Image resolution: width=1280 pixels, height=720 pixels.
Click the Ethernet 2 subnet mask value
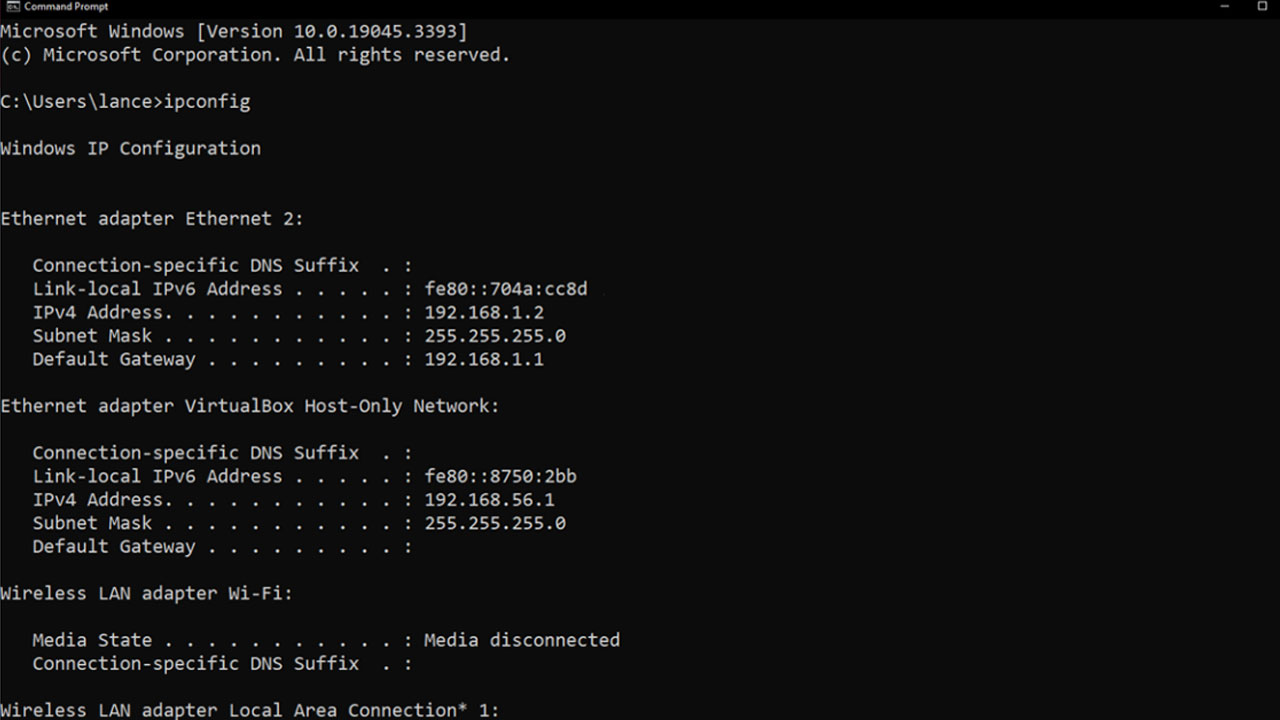[495, 336]
